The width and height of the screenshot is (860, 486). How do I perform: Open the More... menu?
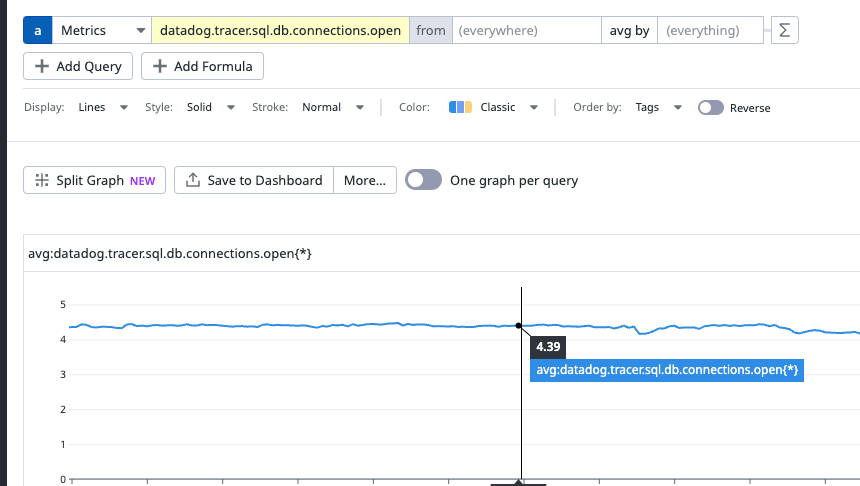(x=365, y=180)
